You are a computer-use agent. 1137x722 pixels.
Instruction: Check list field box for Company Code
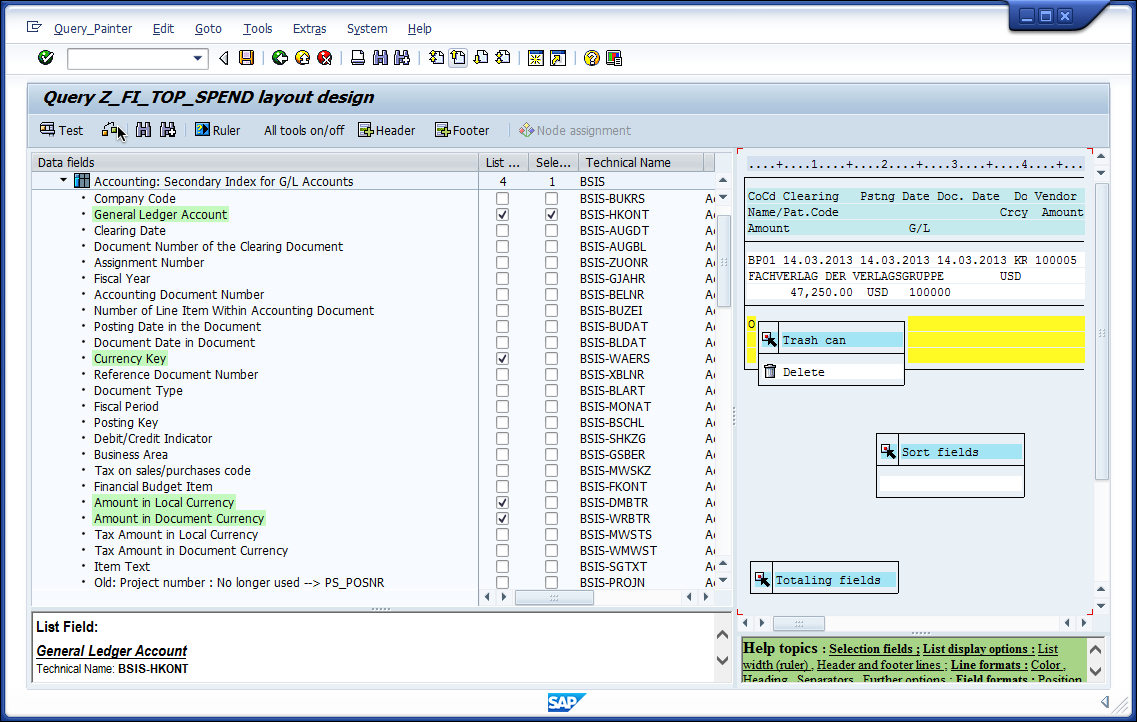click(502, 198)
